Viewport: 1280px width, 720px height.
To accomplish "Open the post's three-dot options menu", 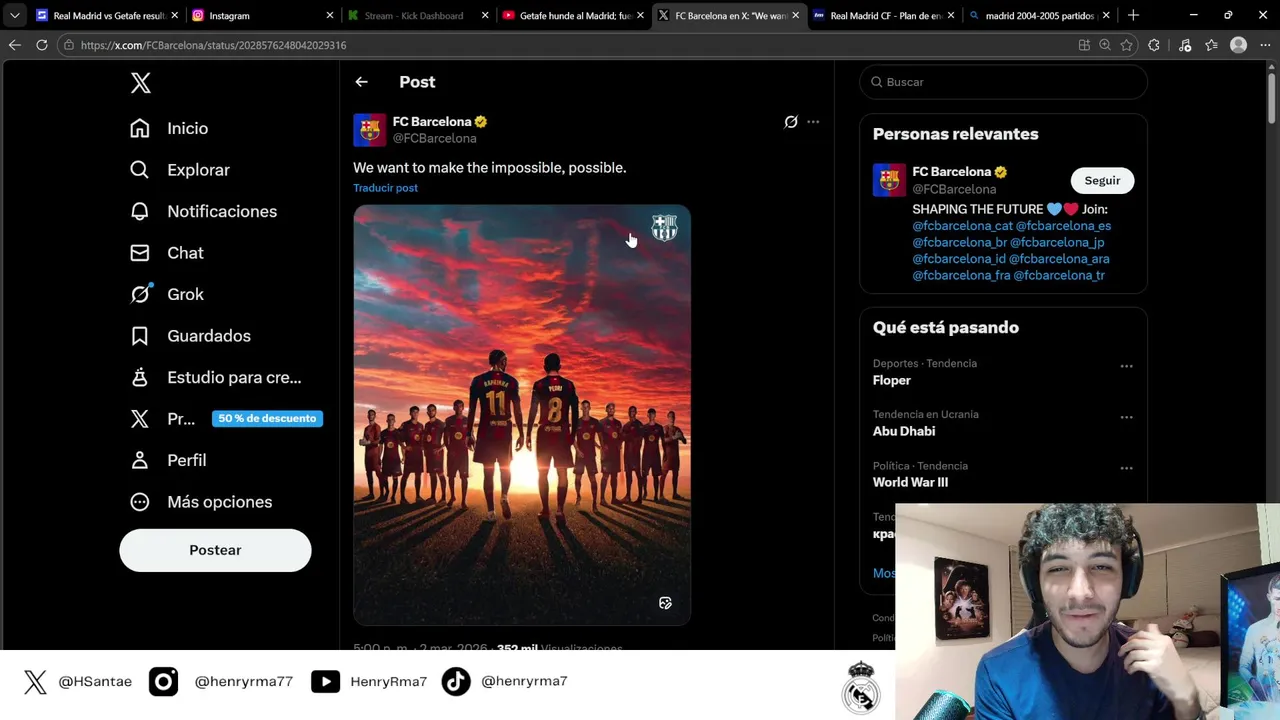I will tap(813, 122).
